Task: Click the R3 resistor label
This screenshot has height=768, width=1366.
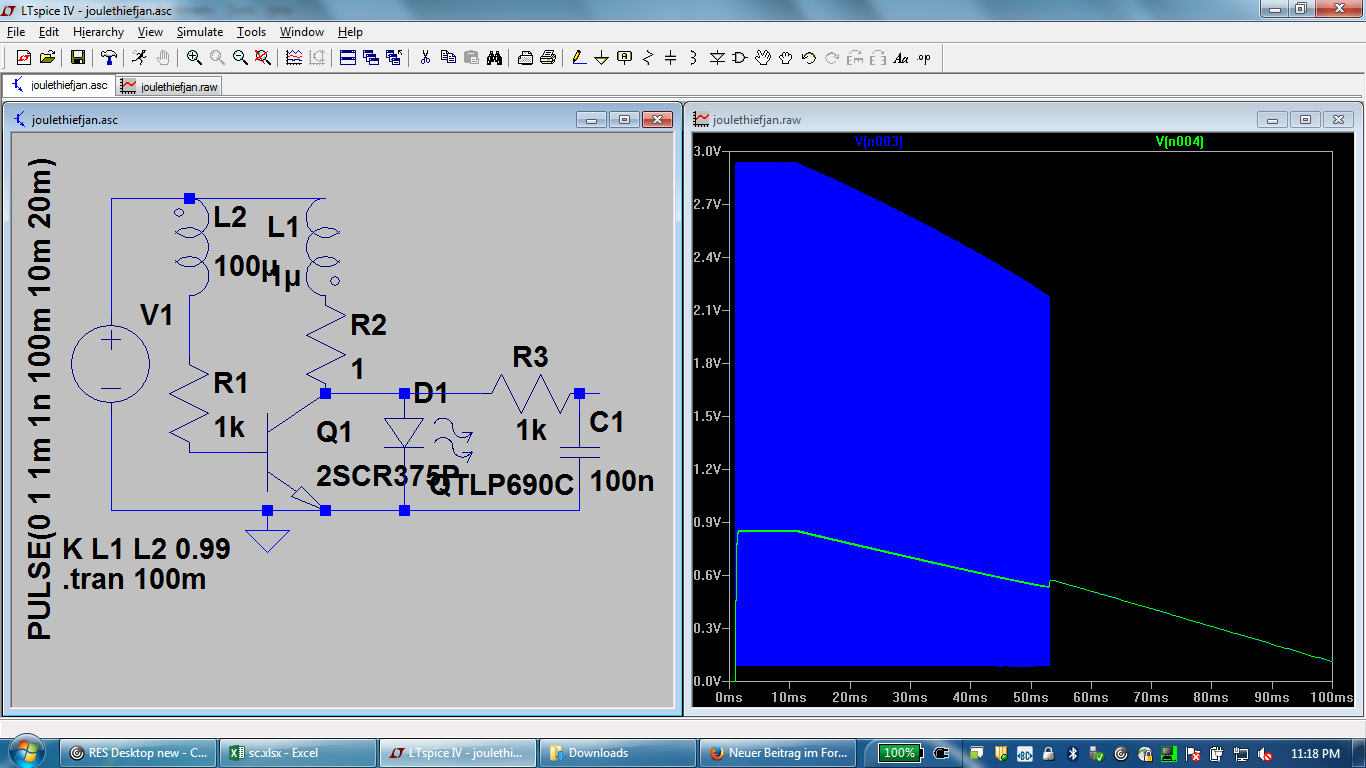Action: coord(530,357)
